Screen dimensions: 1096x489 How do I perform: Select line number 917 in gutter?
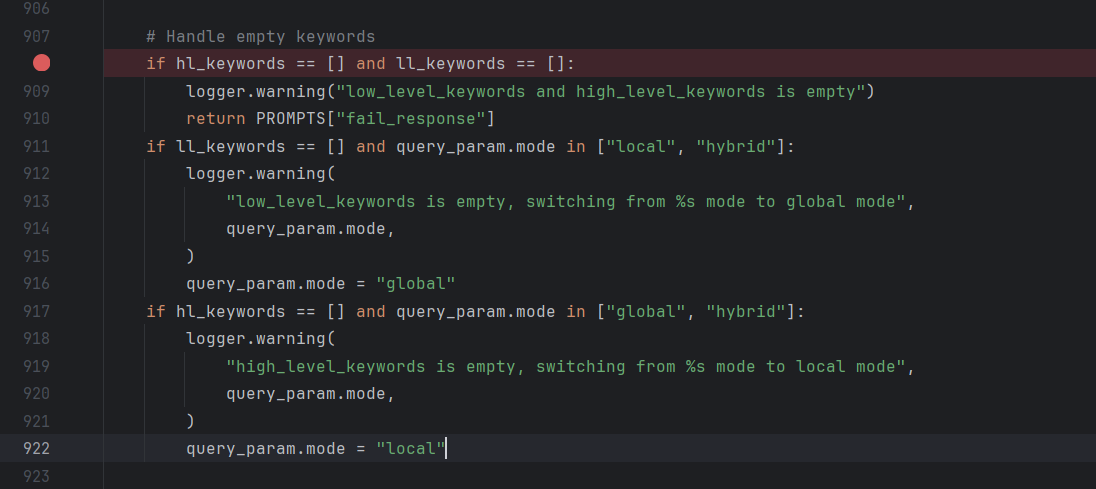36,312
